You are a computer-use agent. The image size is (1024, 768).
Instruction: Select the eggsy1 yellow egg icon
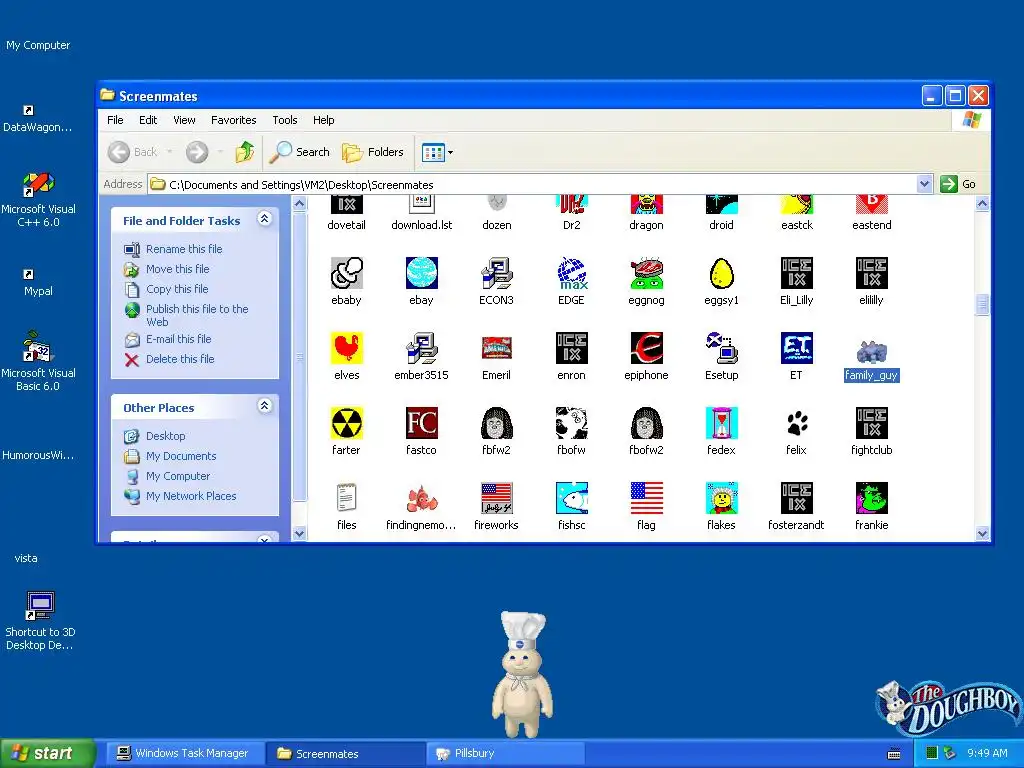722,273
